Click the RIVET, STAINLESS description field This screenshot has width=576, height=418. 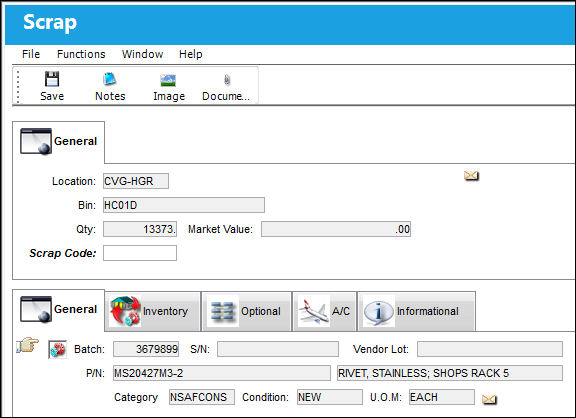coord(450,373)
